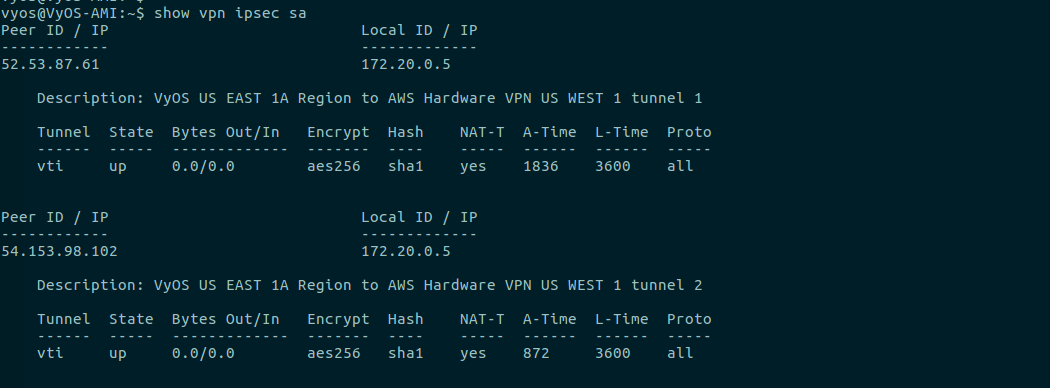The width and height of the screenshot is (1050, 388).
Task: Click the first aes256 encrypt value
Action: pyautogui.click(x=333, y=166)
